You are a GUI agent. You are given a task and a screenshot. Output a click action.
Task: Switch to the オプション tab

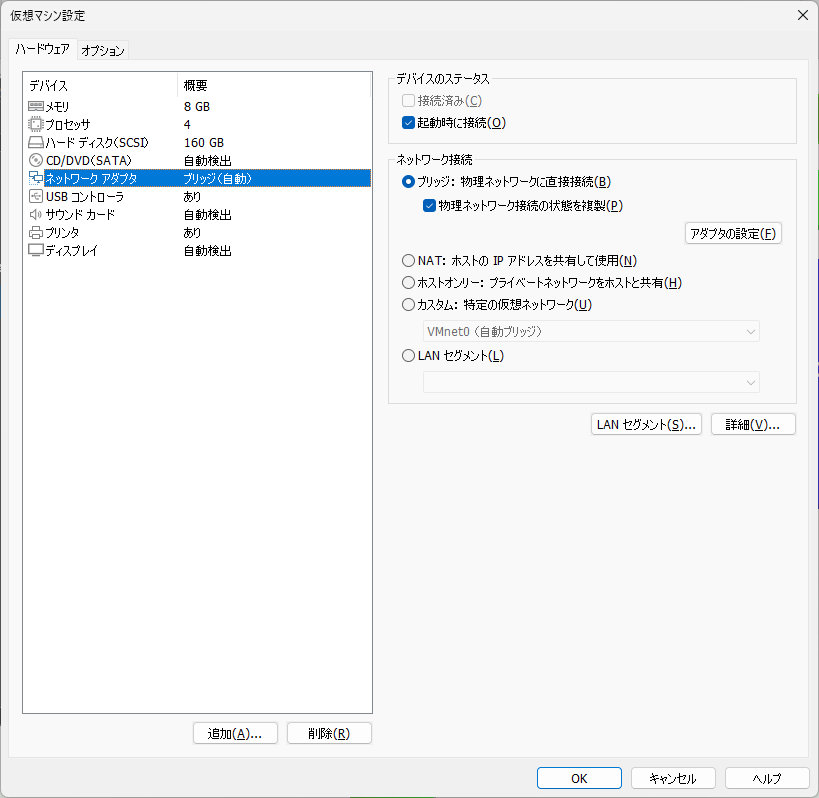103,51
